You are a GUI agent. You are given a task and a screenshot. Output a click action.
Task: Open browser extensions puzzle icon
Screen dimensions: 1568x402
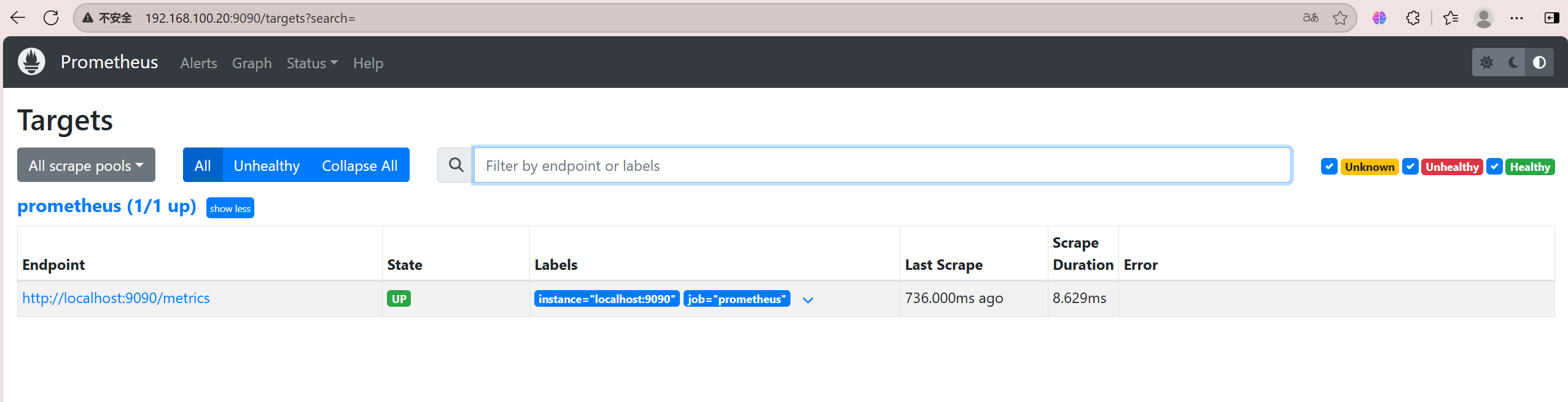(1413, 18)
